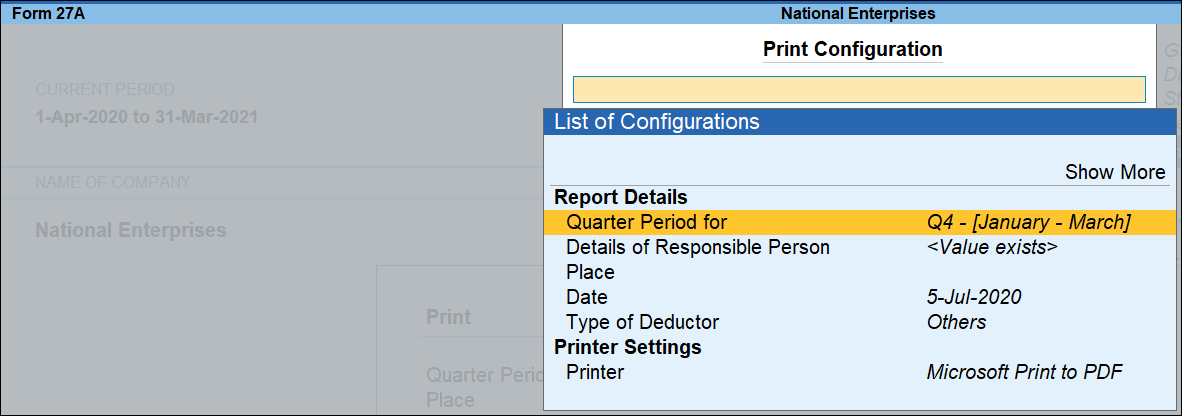Click Microsoft Print to PDF value

tap(1024, 372)
